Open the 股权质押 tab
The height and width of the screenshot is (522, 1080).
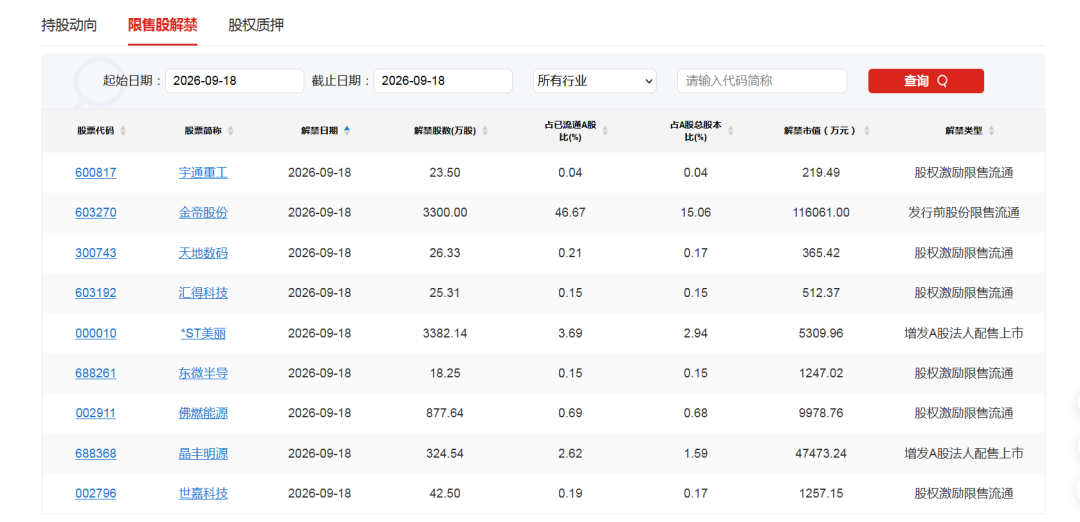click(256, 25)
